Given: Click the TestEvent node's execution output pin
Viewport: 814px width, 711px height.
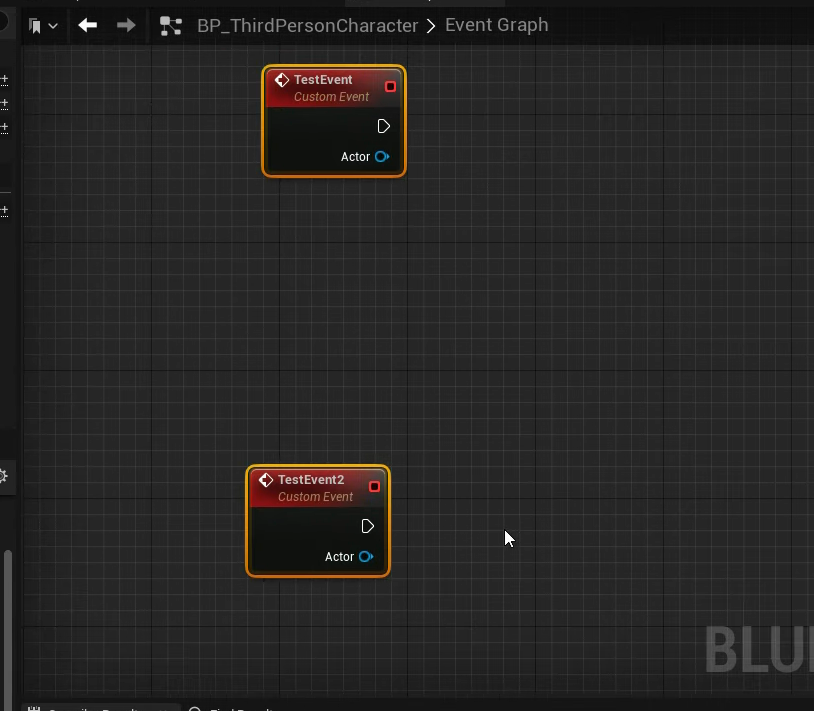Looking at the screenshot, I should tap(384, 126).
